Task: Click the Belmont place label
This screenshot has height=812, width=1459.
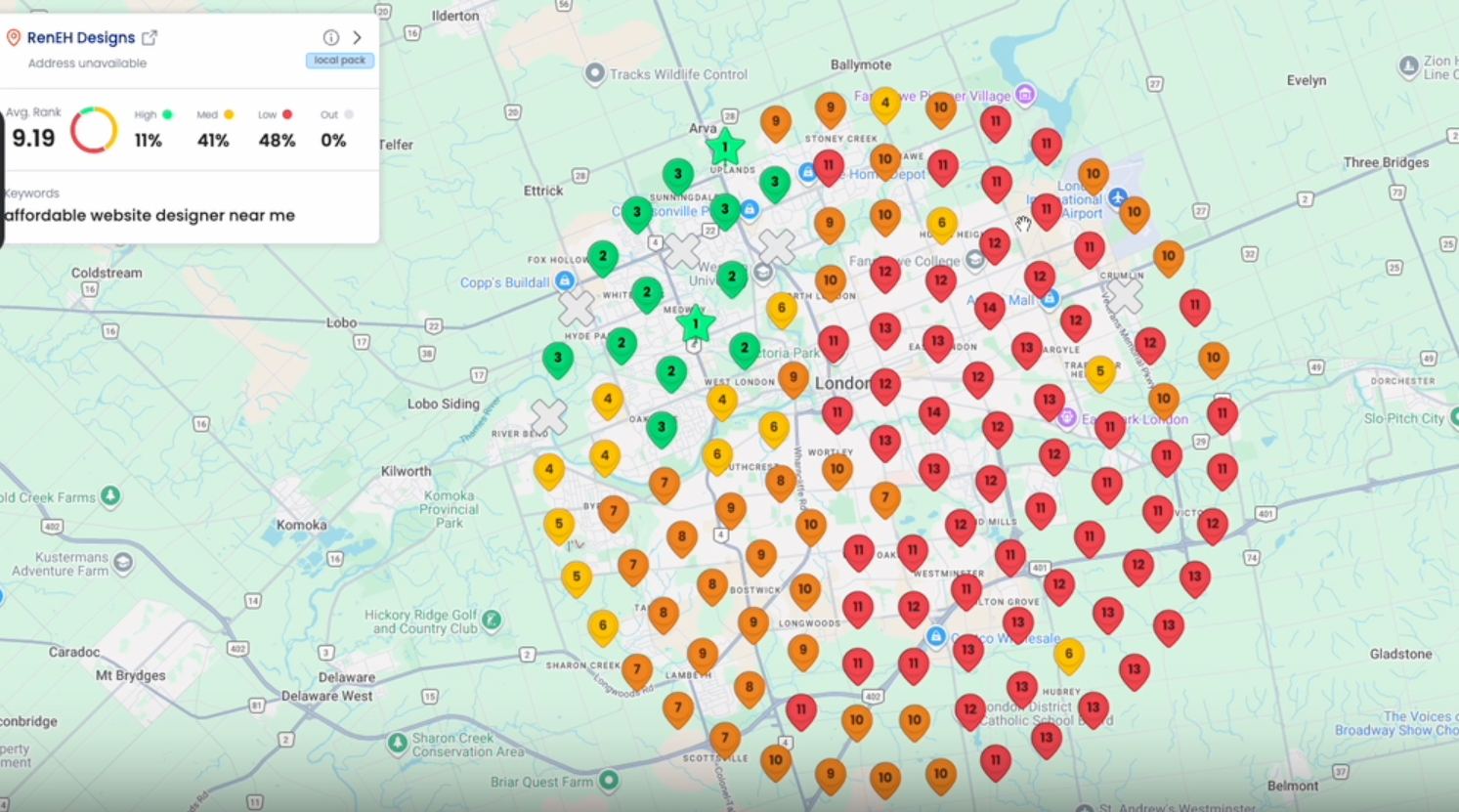Action: pos(1293,787)
